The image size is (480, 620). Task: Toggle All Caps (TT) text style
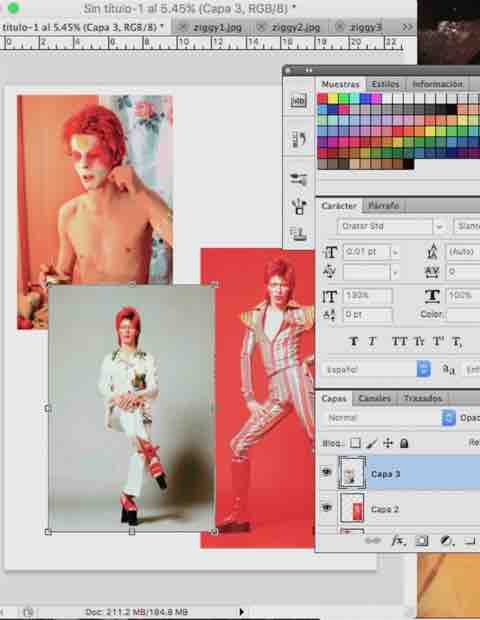coord(399,341)
